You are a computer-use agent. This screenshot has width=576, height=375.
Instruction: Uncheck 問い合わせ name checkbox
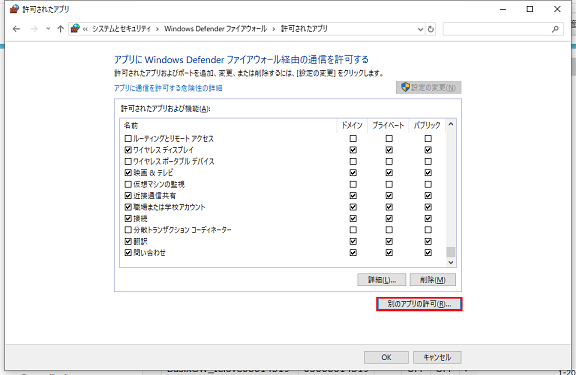[128, 253]
